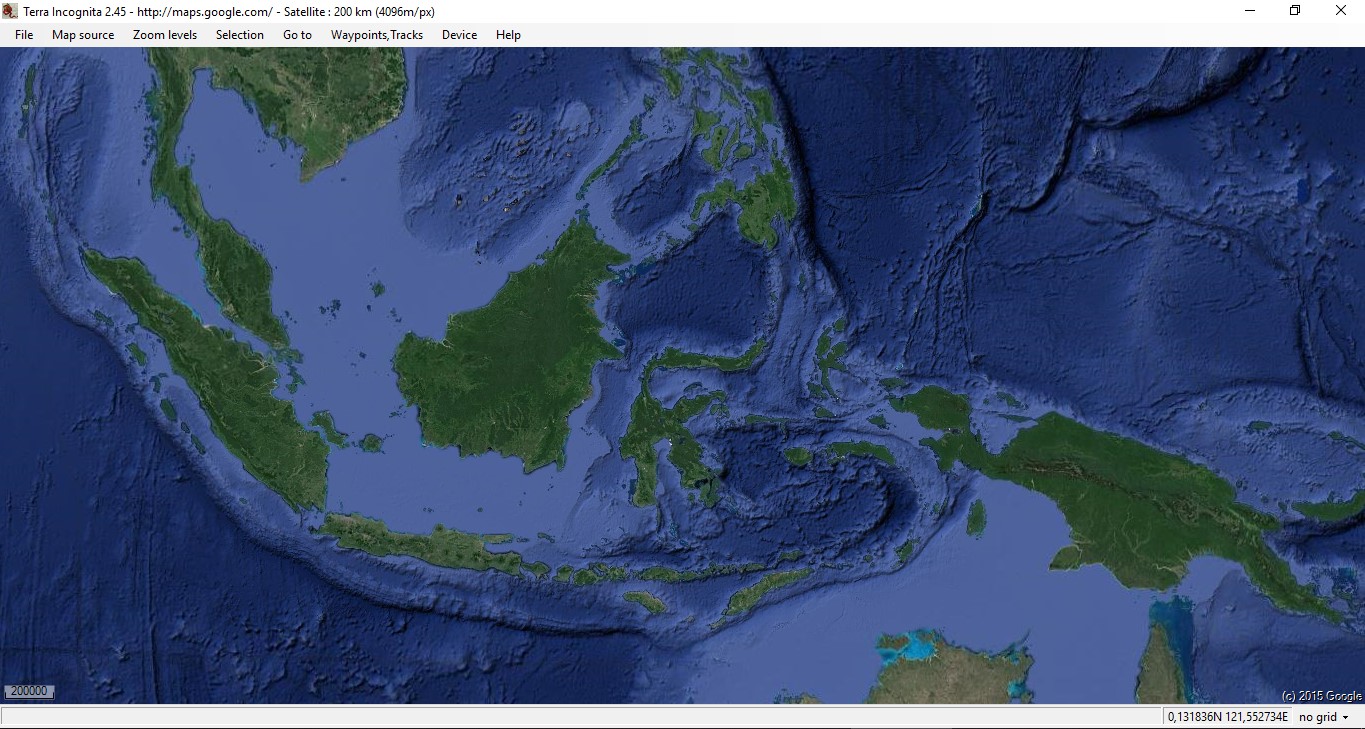Restore down the application window
The image size is (1365, 729).
(1295, 11)
